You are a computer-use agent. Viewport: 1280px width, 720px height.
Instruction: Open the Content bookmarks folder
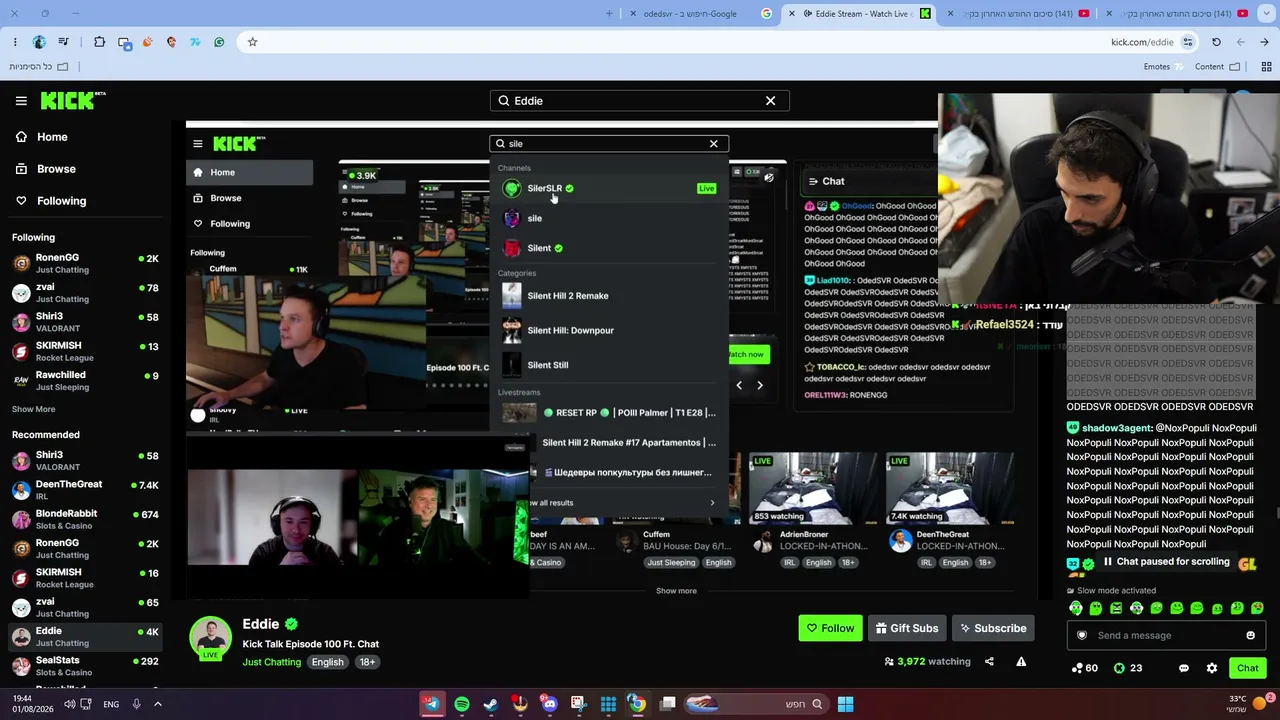coord(1217,67)
